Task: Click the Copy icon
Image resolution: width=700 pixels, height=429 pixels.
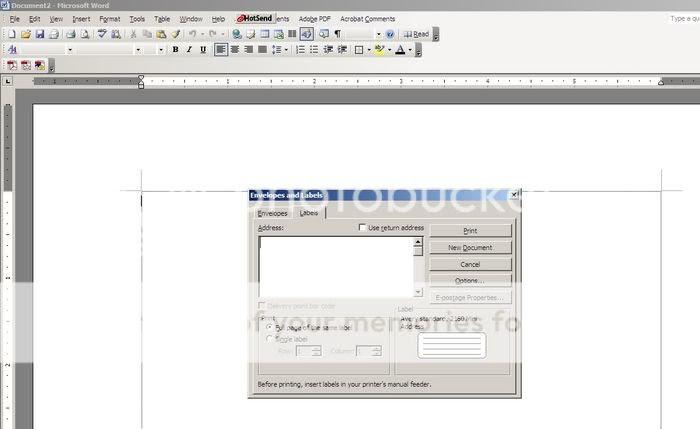Action: 147,34
